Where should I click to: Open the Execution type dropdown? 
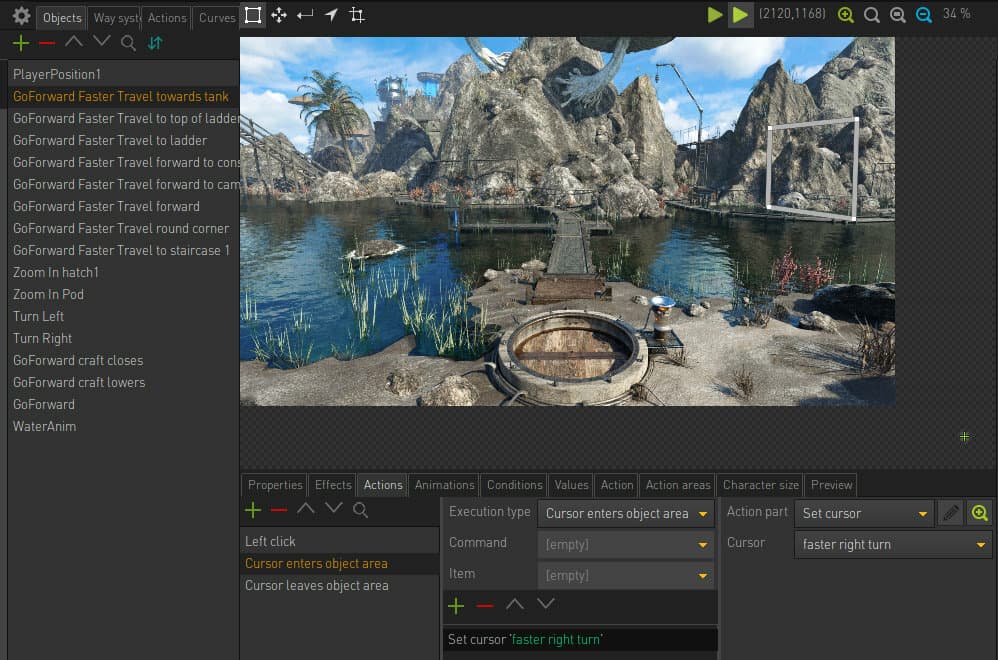626,513
